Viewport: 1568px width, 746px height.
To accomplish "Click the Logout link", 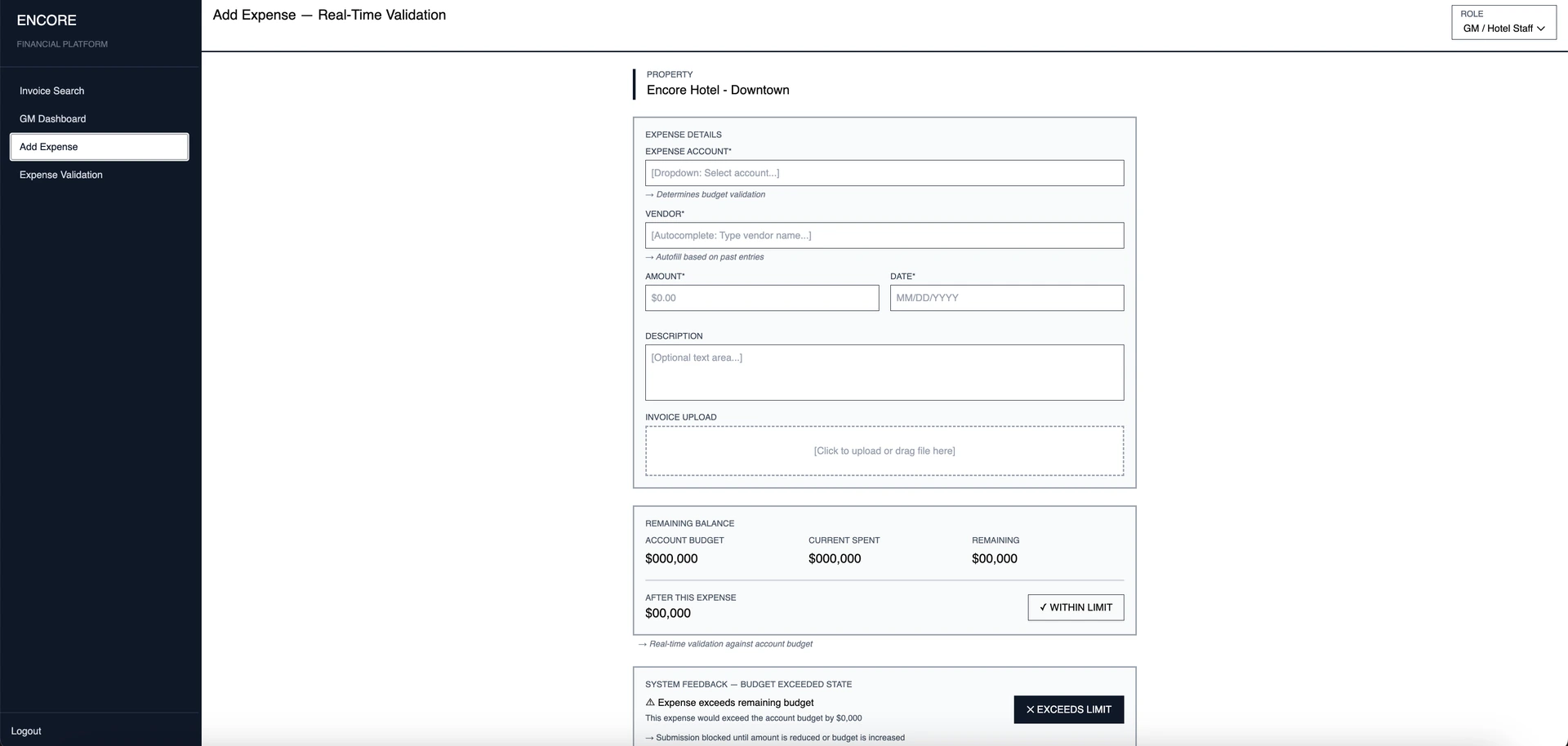I will pos(26,731).
